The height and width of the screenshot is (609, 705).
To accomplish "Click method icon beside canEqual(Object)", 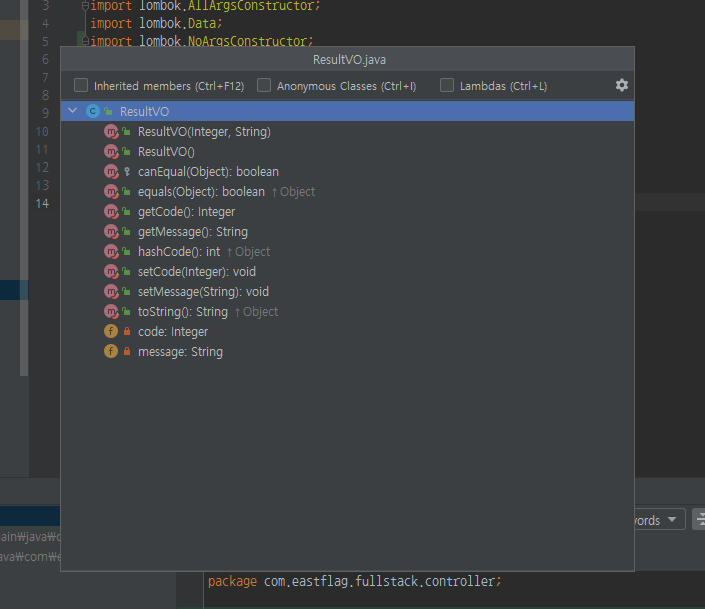I will (111, 172).
